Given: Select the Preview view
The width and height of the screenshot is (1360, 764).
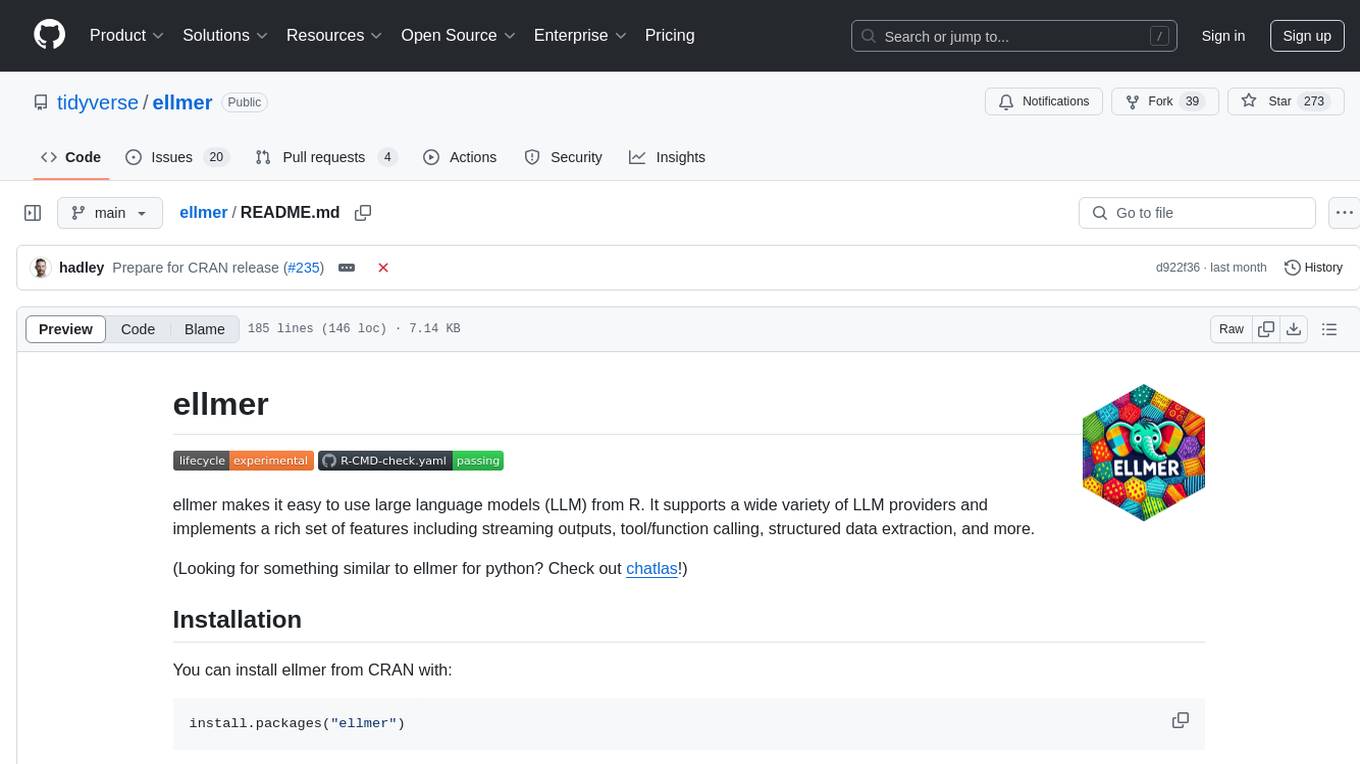Looking at the screenshot, I should pyautogui.click(x=66, y=329).
